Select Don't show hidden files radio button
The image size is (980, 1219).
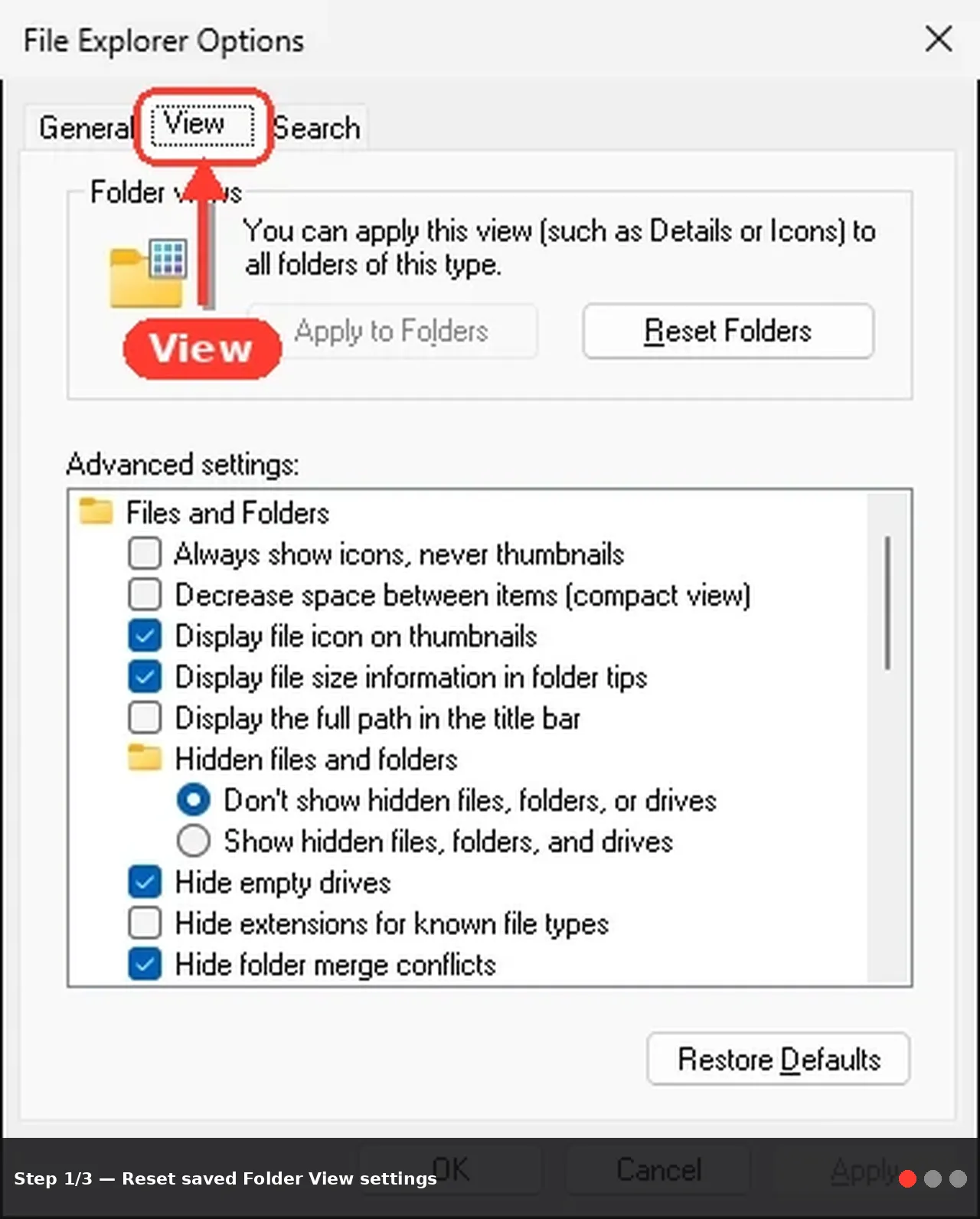[x=194, y=800]
